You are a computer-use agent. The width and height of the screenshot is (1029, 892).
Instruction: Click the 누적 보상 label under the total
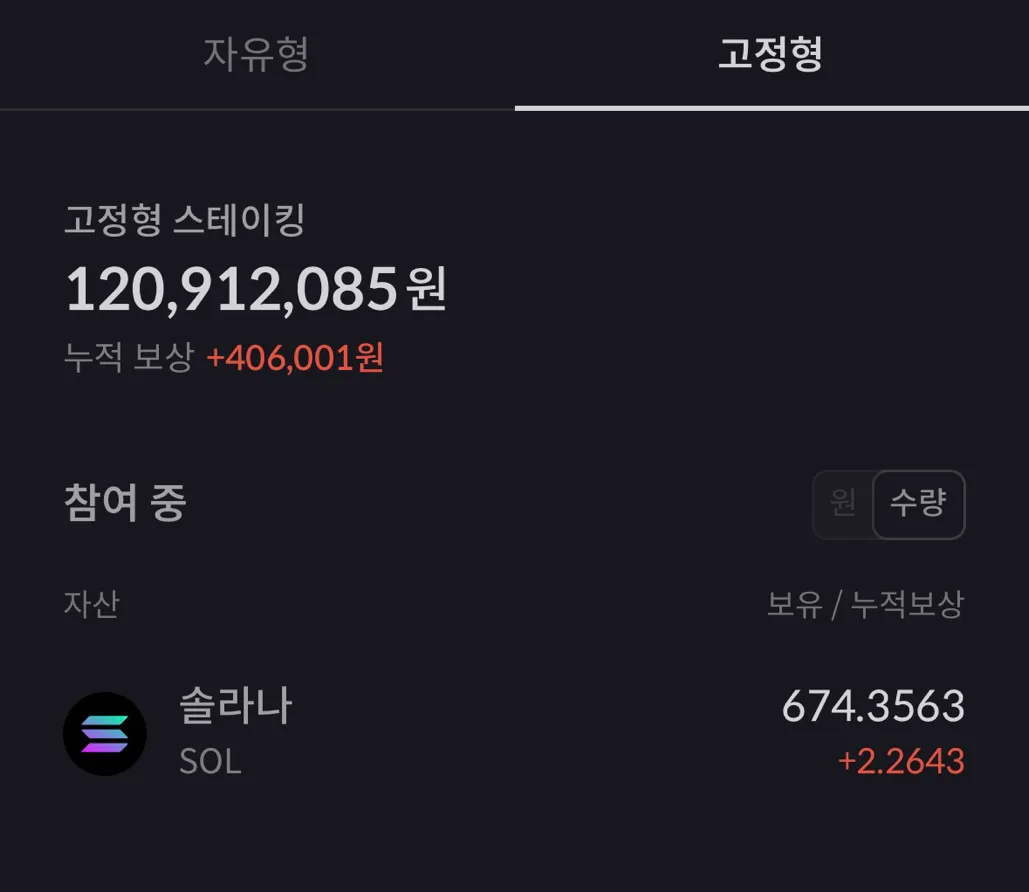pos(128,357)
